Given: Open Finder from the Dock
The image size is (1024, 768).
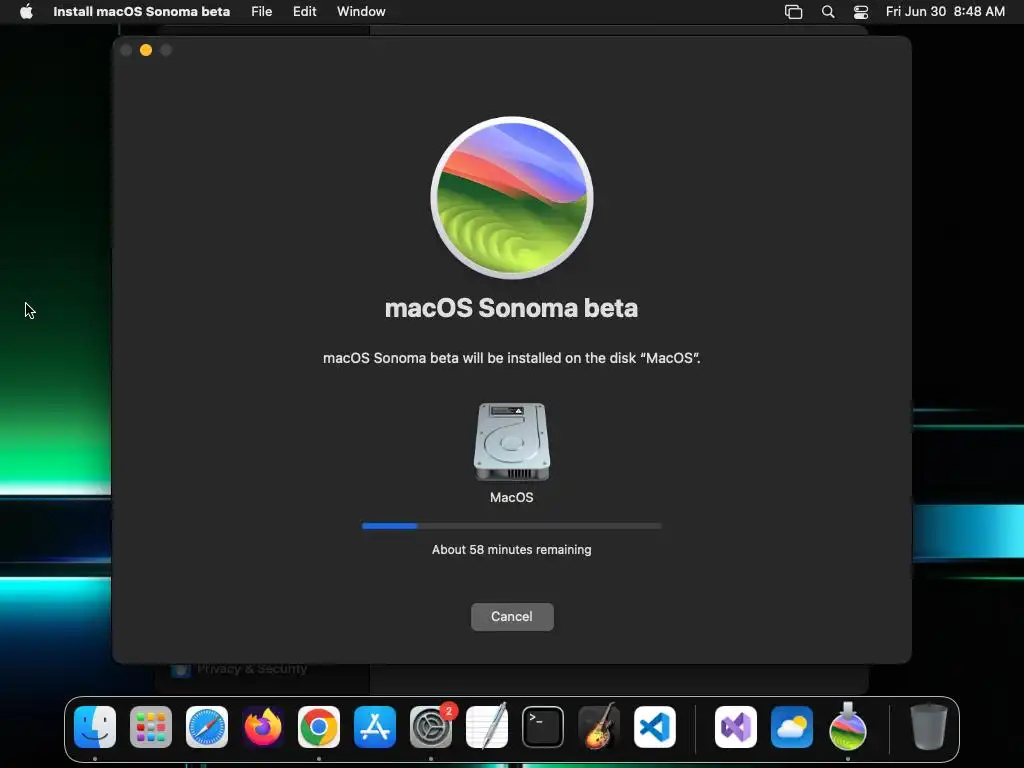Looking at the screenshot, I should point(95,727).
